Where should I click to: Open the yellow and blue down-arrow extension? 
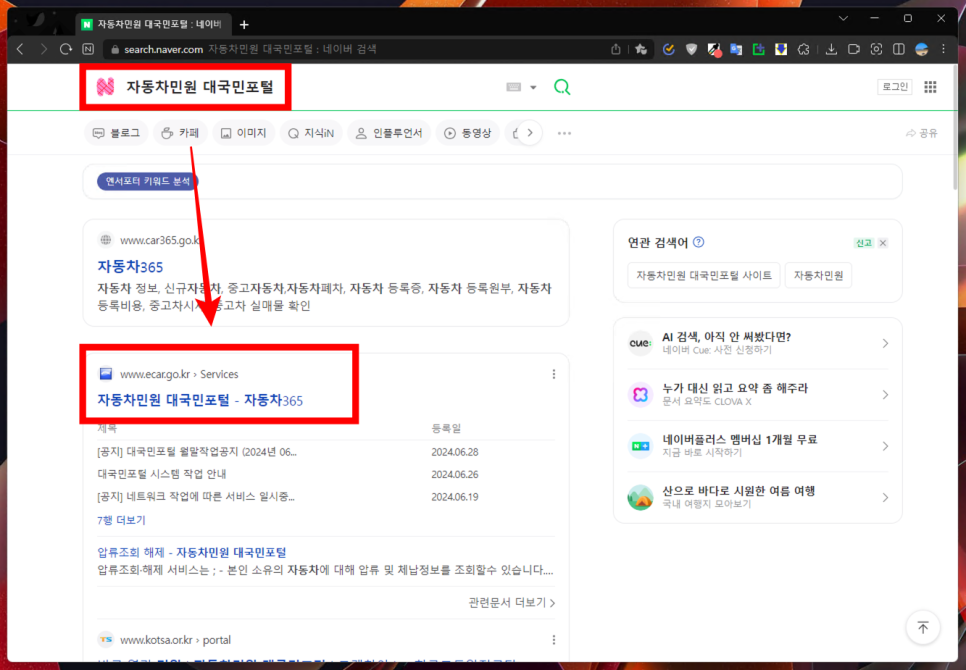tap(781, 49)
